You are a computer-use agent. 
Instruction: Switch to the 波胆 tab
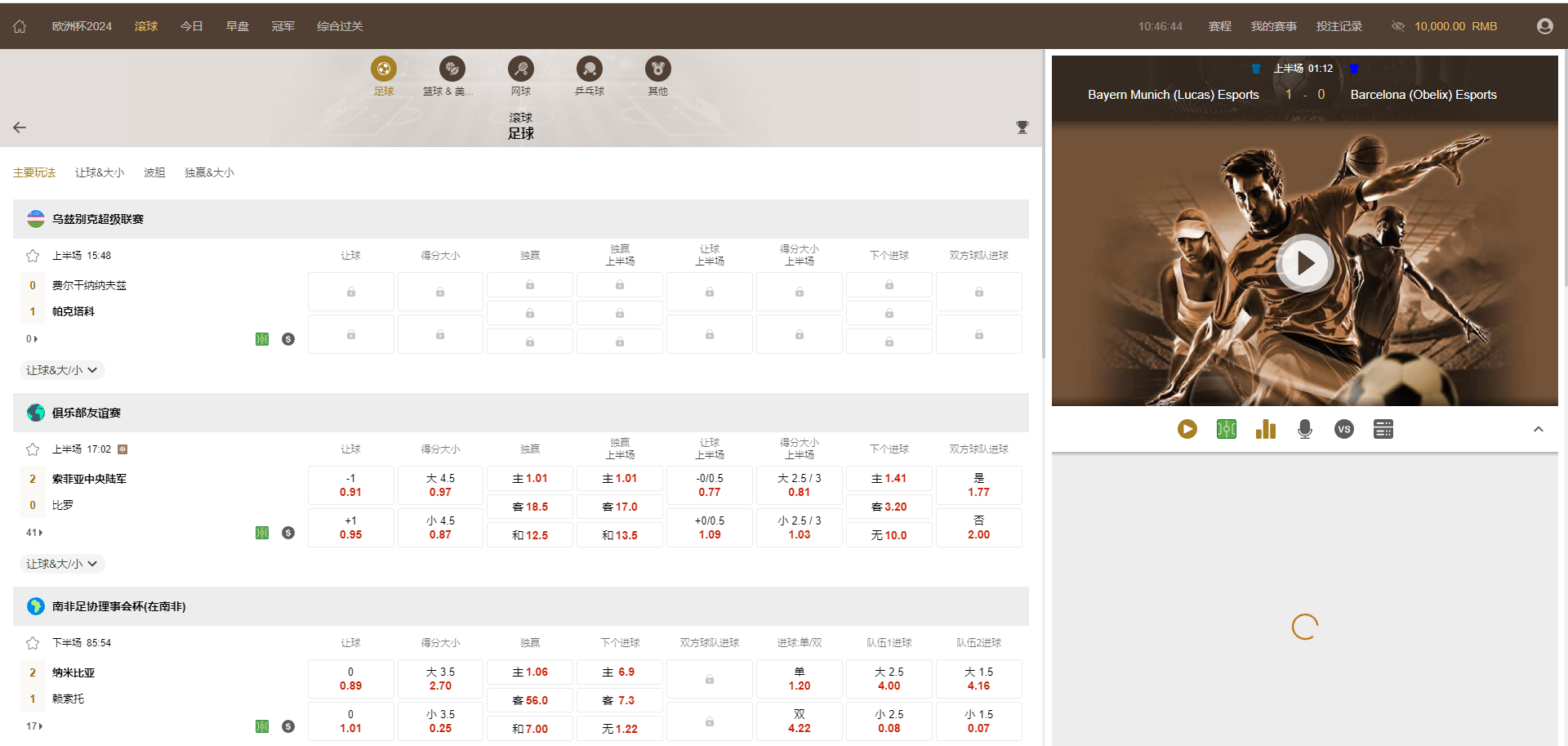[x=154, y=172]
